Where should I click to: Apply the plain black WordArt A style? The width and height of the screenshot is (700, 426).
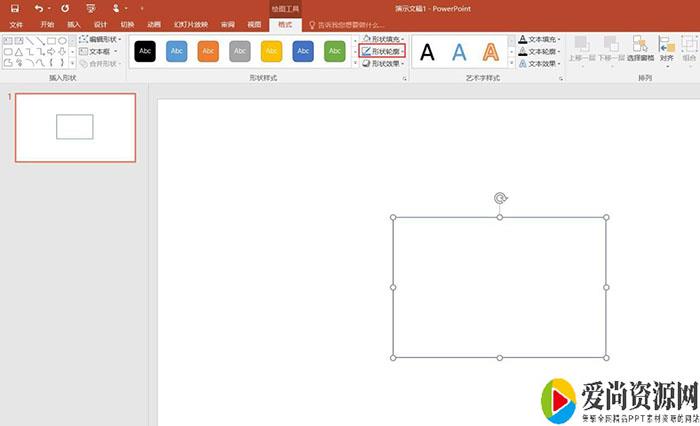(x=428, y=51)
